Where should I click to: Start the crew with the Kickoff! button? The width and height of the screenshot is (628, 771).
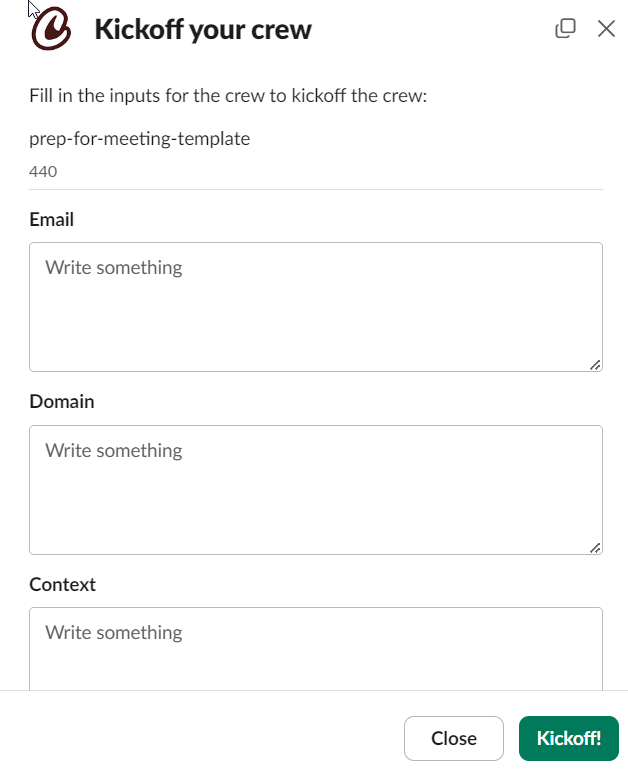tap(569, 738)
